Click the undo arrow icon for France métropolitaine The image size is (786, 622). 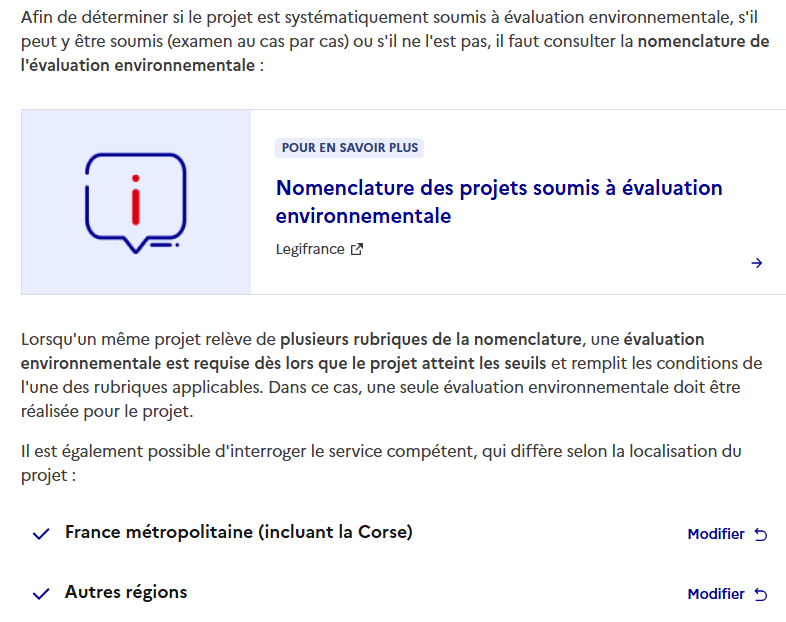tap(761, 535)
